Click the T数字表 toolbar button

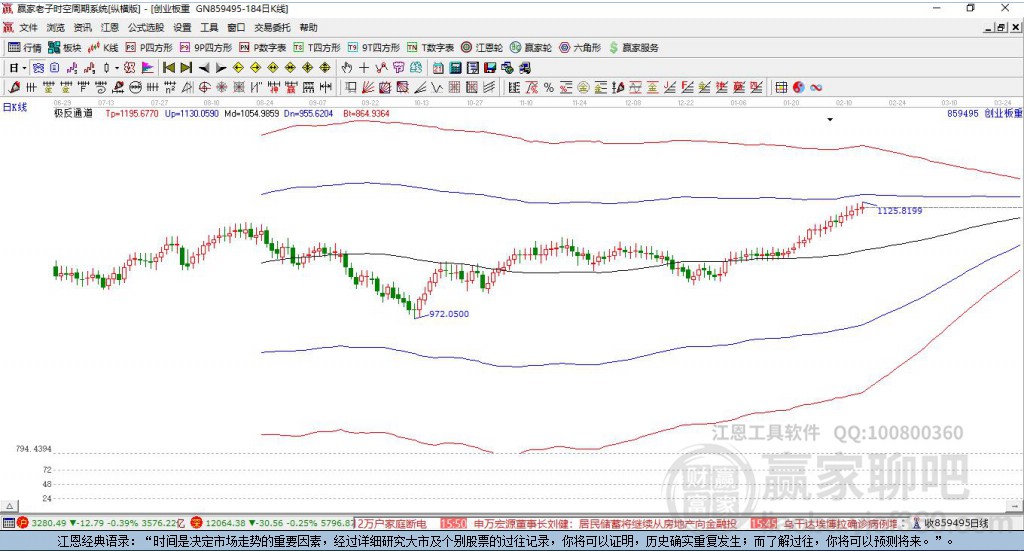(438, 47)
